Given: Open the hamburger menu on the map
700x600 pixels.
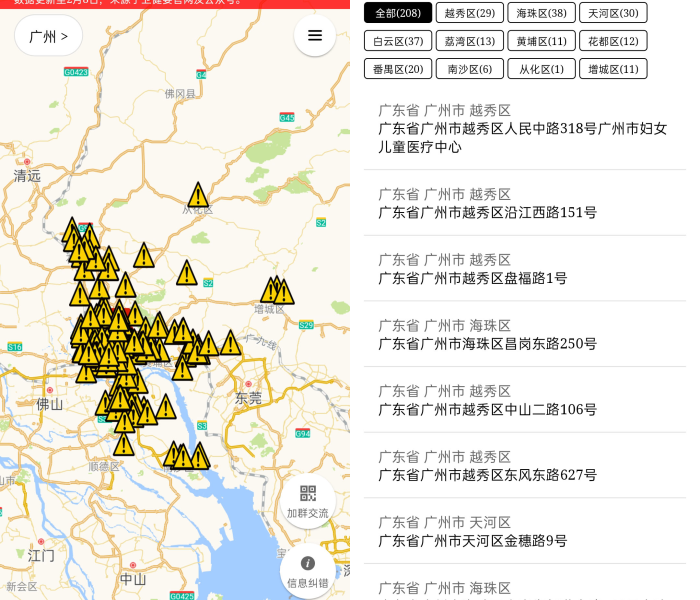Looking at the screenshot, I should click(315, 36).
